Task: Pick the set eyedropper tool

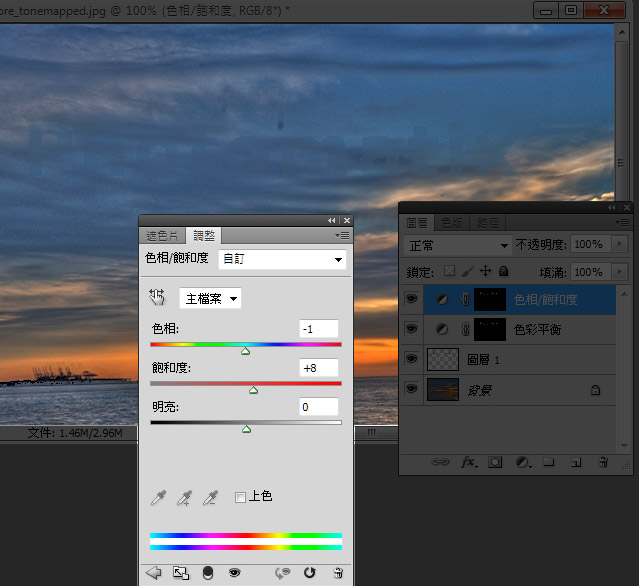Action: [x=158, y=498]
